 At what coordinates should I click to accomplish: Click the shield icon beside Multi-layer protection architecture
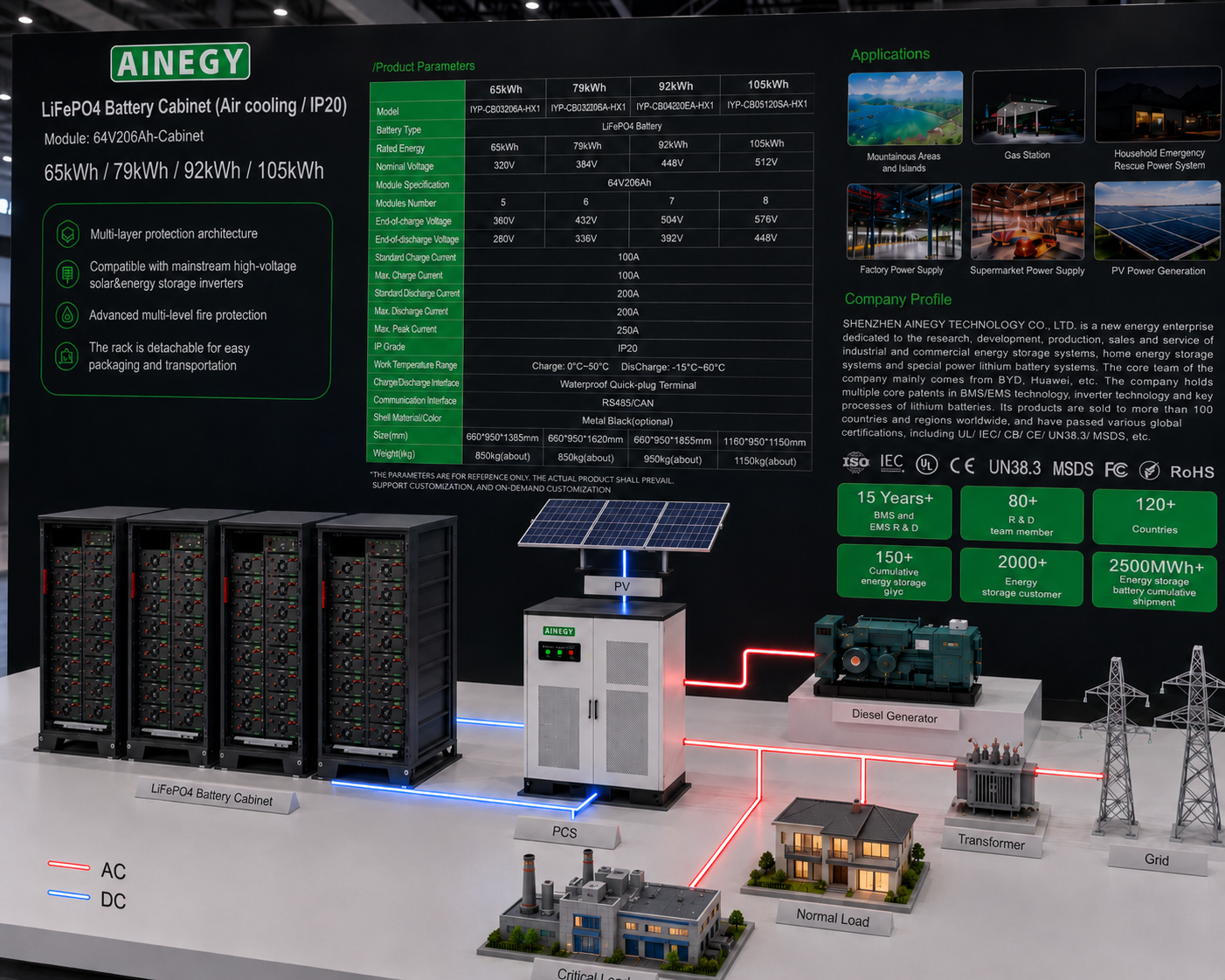click(x=67, y=234)
